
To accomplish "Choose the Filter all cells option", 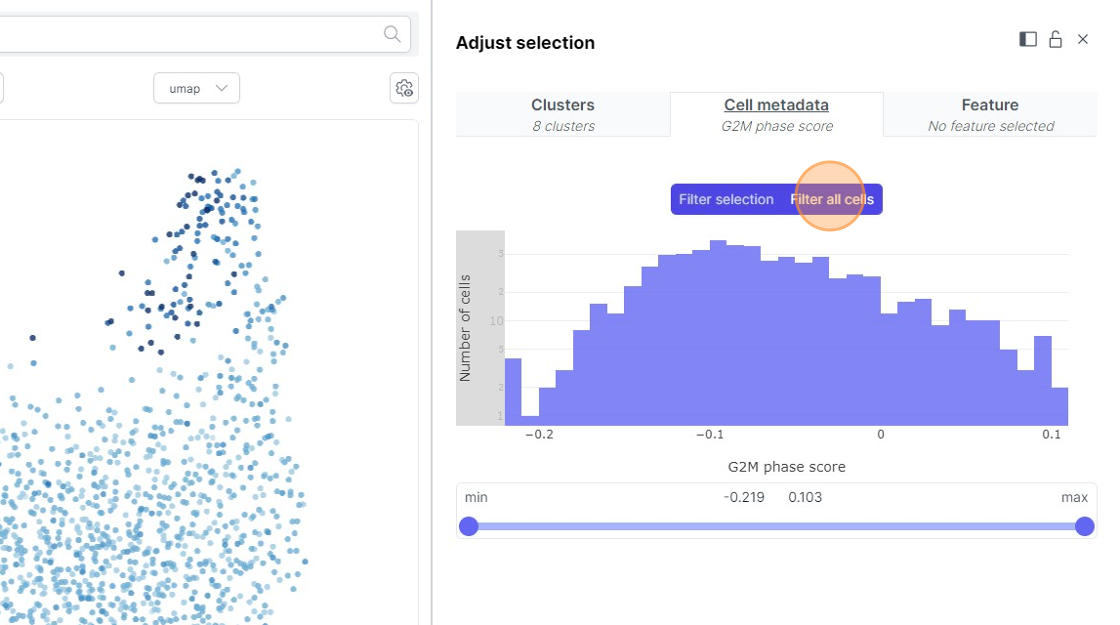I will tap(832, 199).
